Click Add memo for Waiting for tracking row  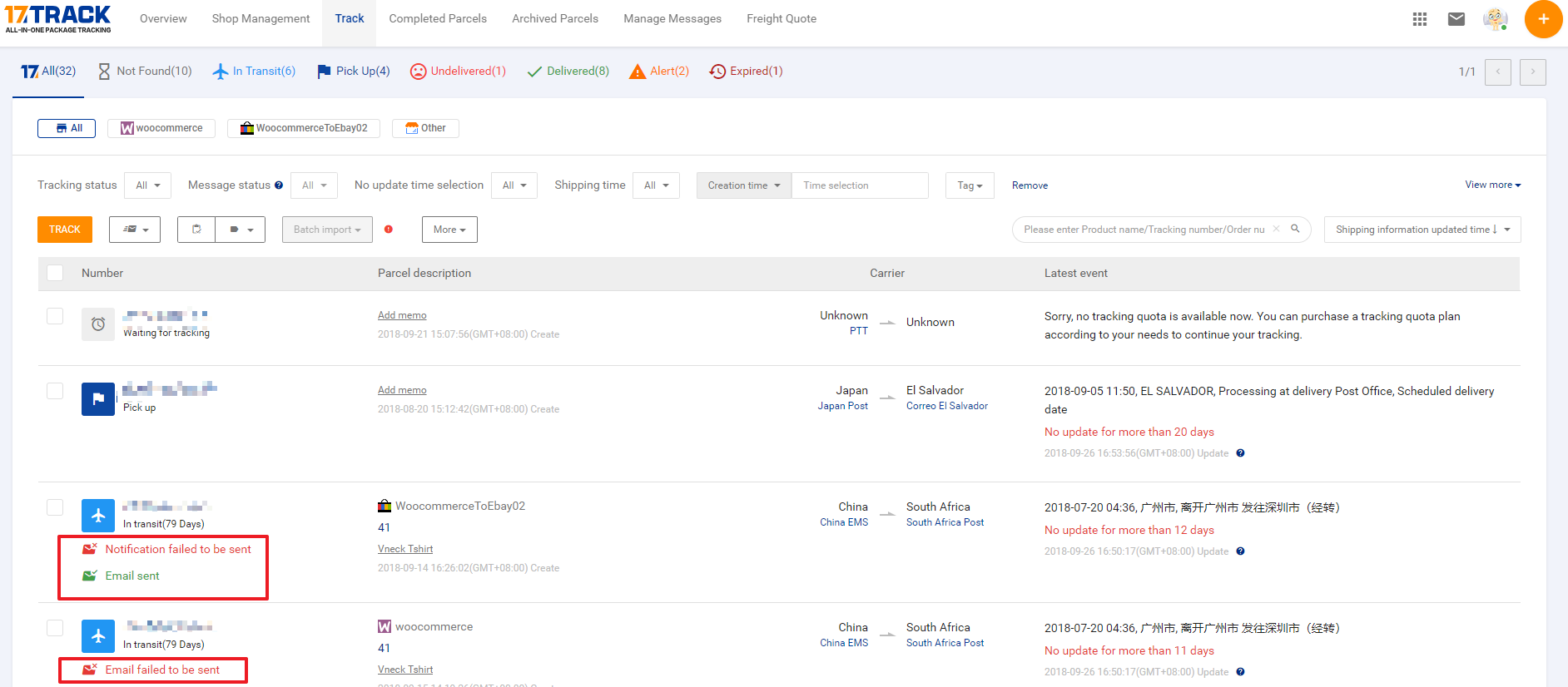tap(402, 315)
